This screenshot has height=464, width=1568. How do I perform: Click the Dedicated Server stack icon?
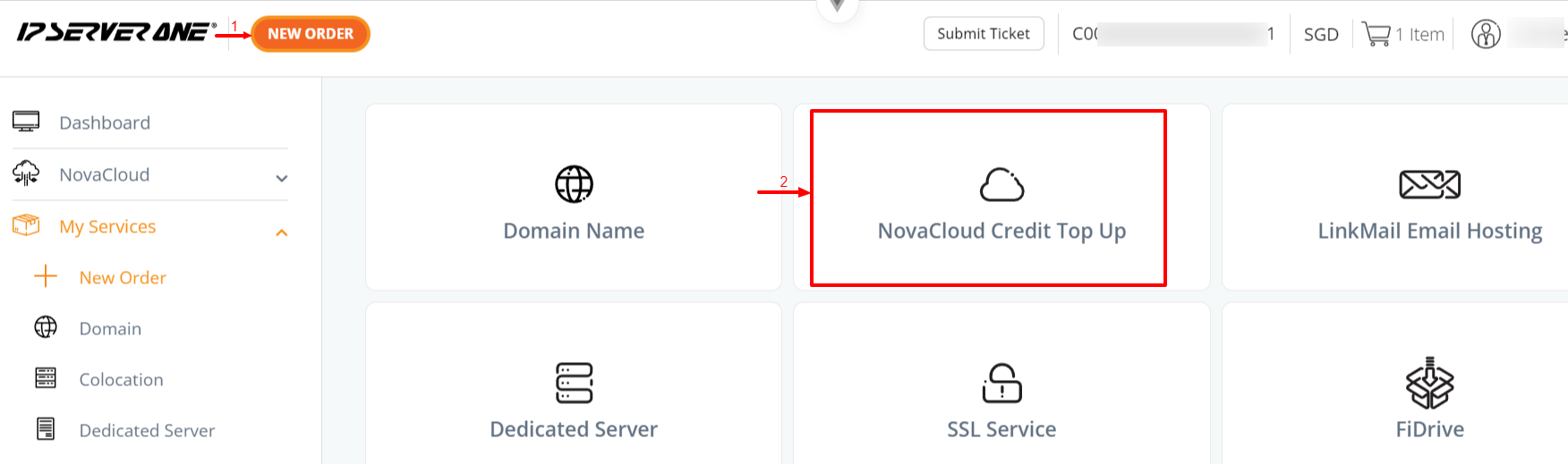[574, 383]
